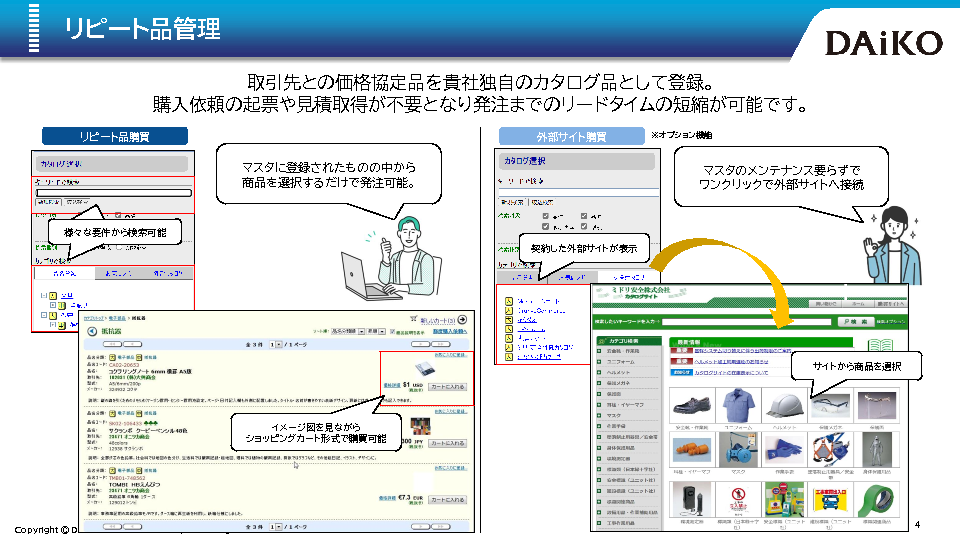The image size is (960, 540).
Task: Click the DAIKO logo
Action: tap(883, 43)
